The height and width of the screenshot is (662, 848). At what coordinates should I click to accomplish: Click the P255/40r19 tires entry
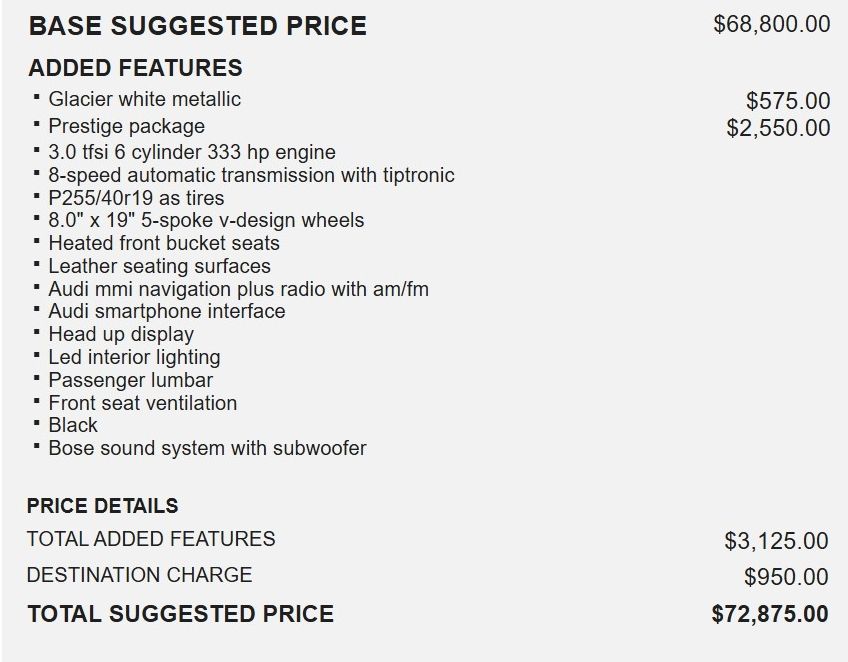click(136, 198)
